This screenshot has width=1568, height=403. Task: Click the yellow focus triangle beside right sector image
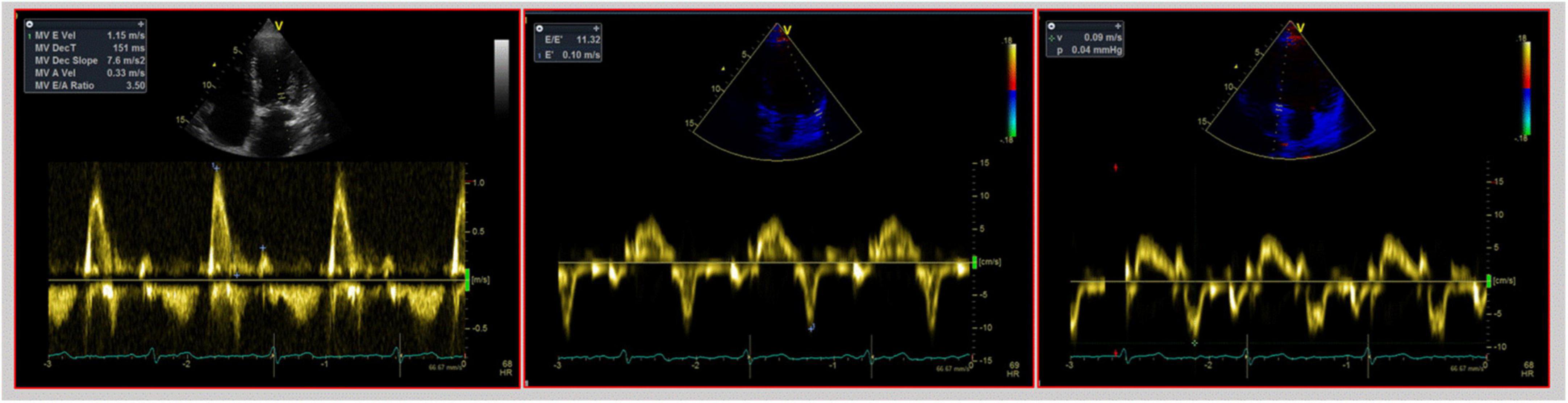(1236, 66)
